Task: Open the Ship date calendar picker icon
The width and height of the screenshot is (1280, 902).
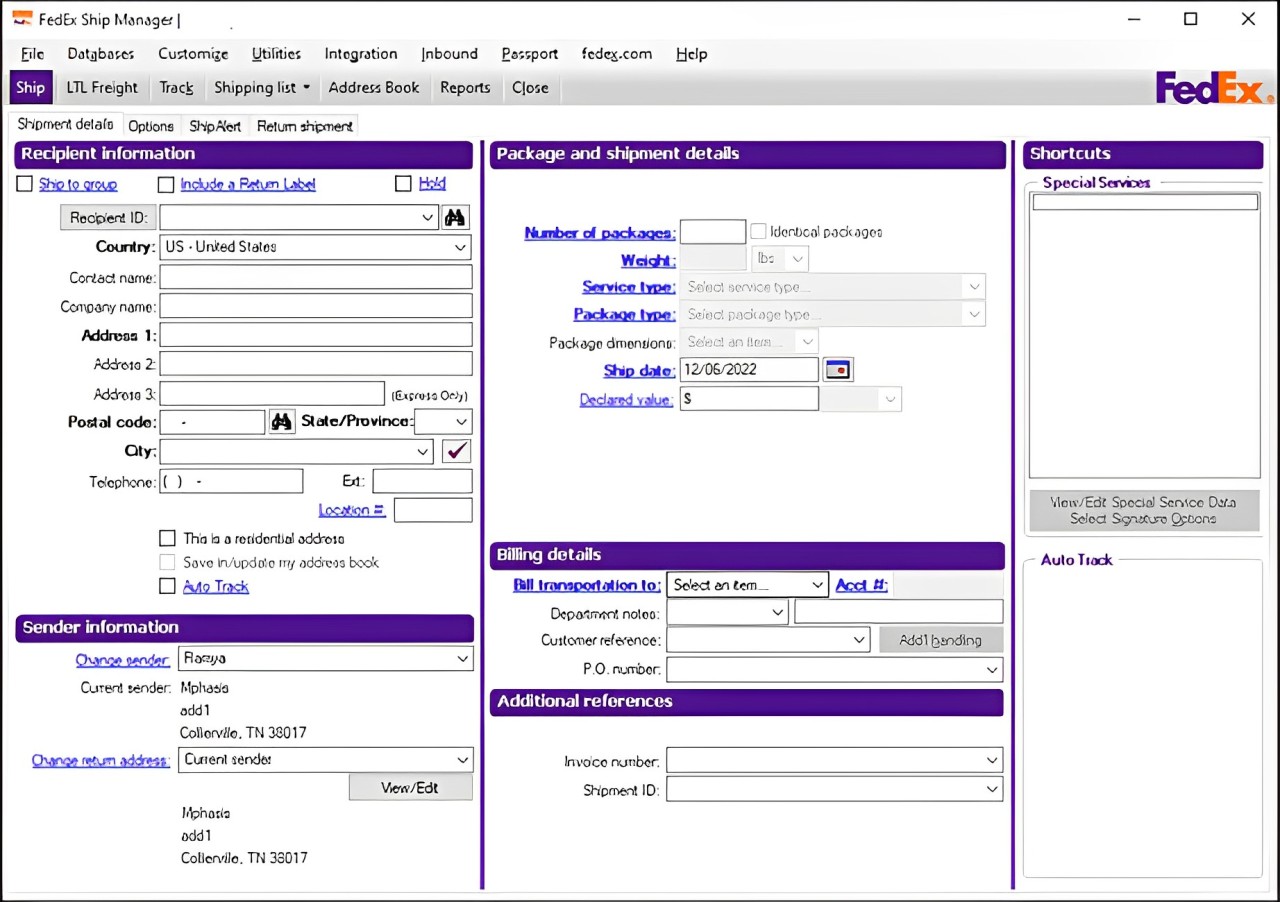Action: pos(838,370)
